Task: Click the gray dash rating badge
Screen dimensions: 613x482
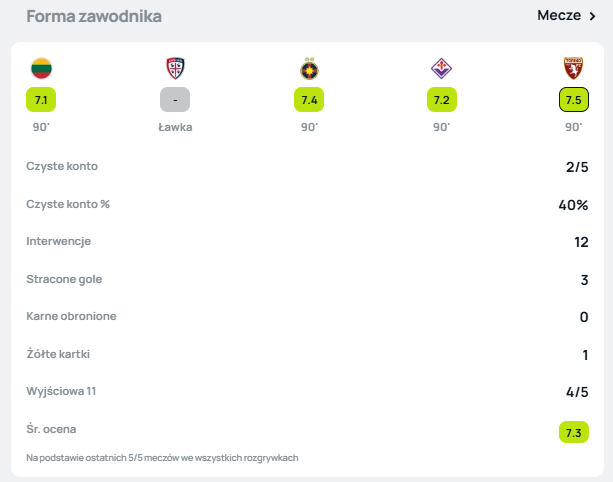Action: click(175, 100)
